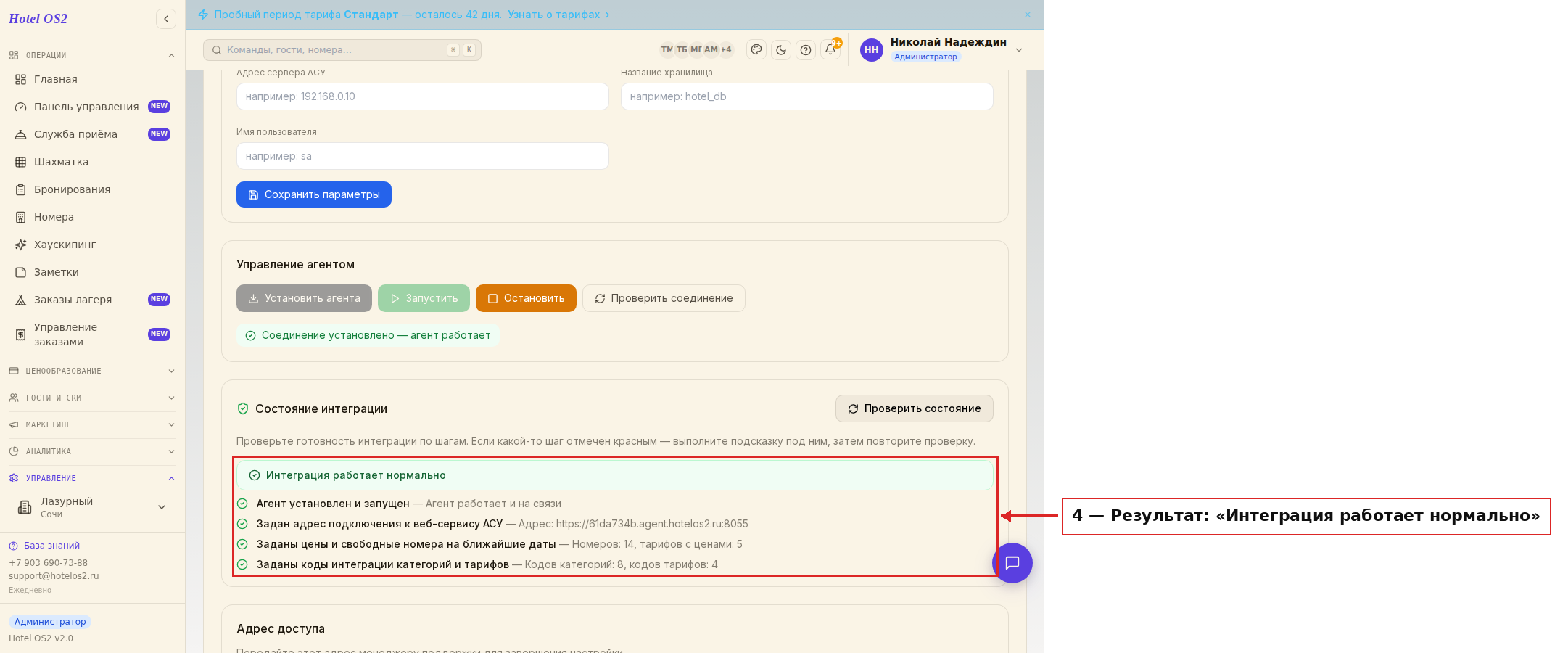Open Главная in the sidebar

92,79
